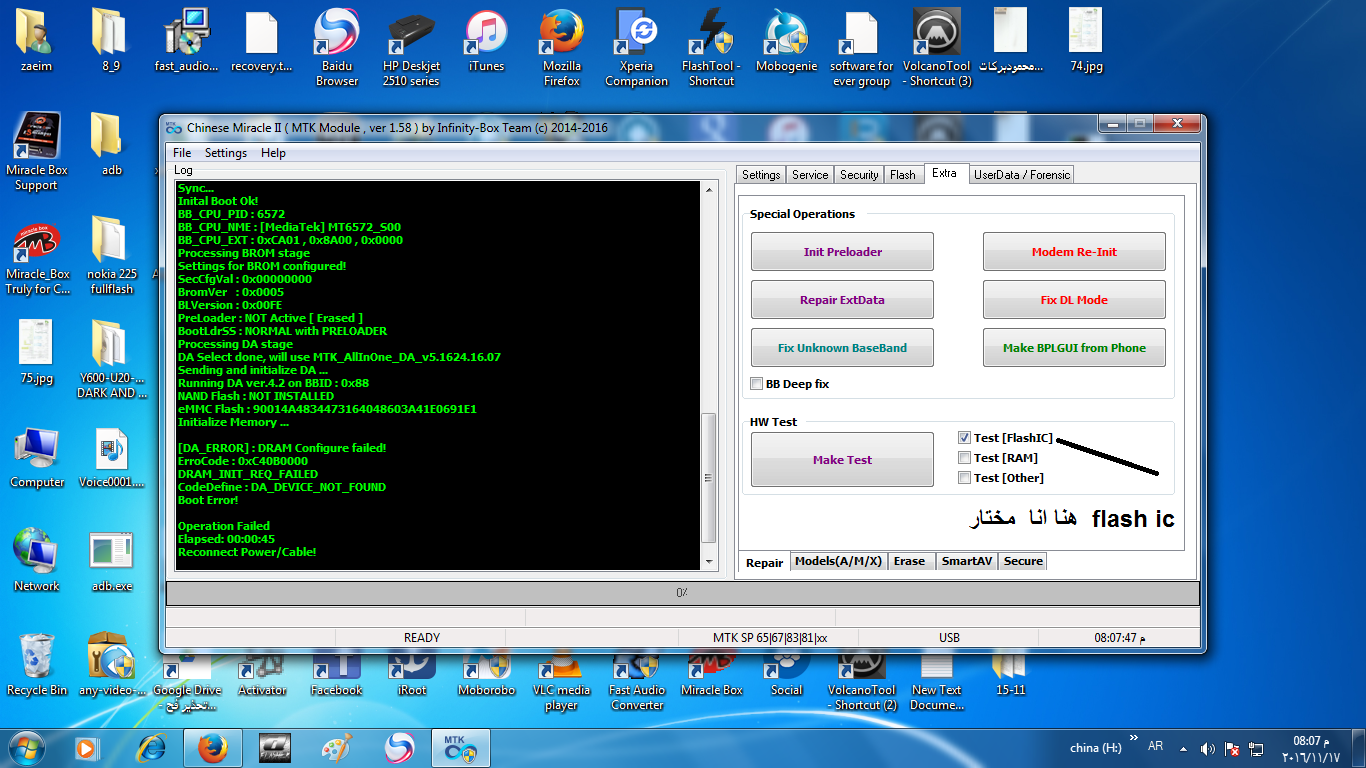Screen dimensions: 1366x768
Task: Open the Settings menu in the menu bar
Action: [226, 153]
